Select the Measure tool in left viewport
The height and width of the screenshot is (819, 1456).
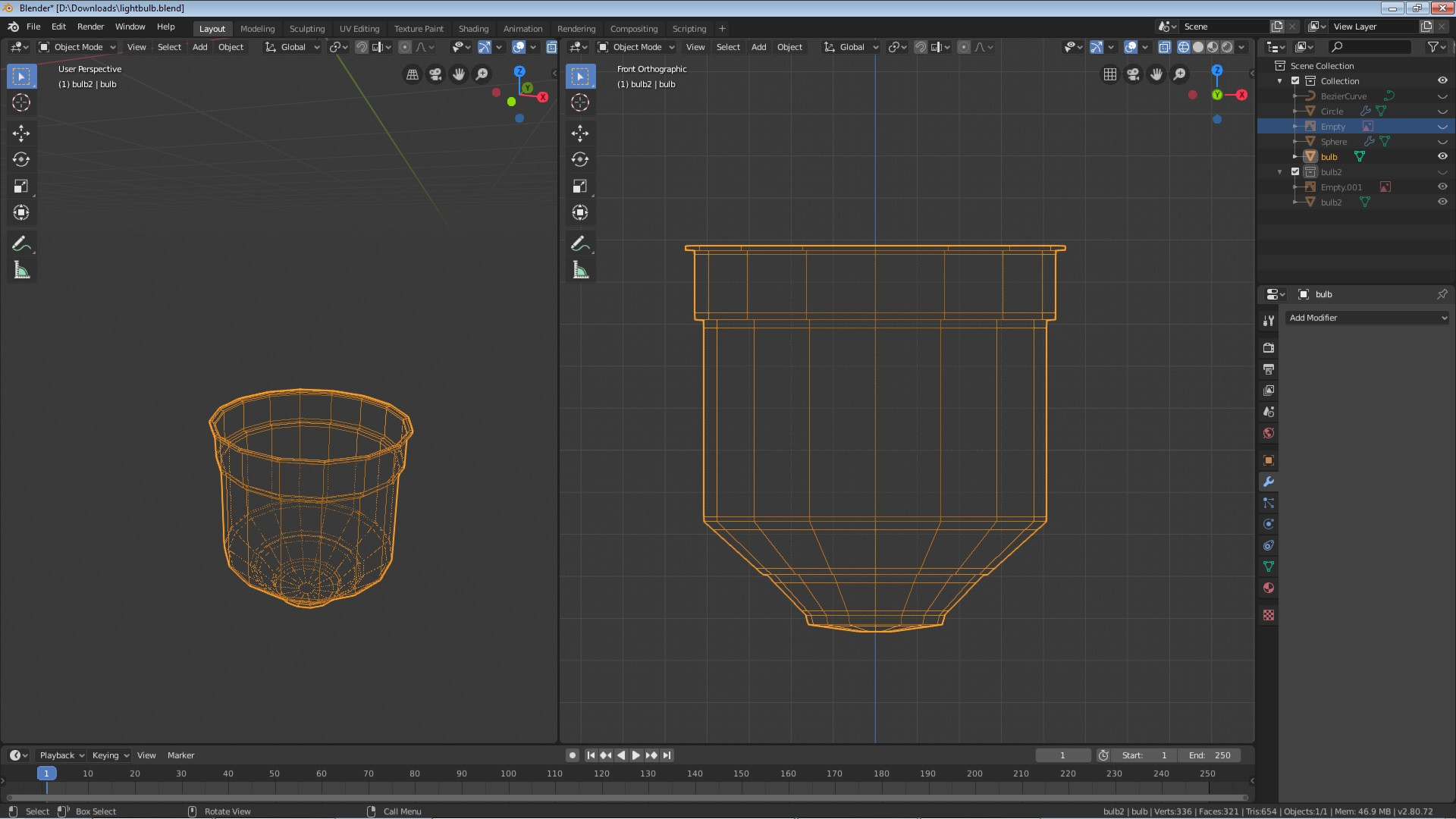21,271
